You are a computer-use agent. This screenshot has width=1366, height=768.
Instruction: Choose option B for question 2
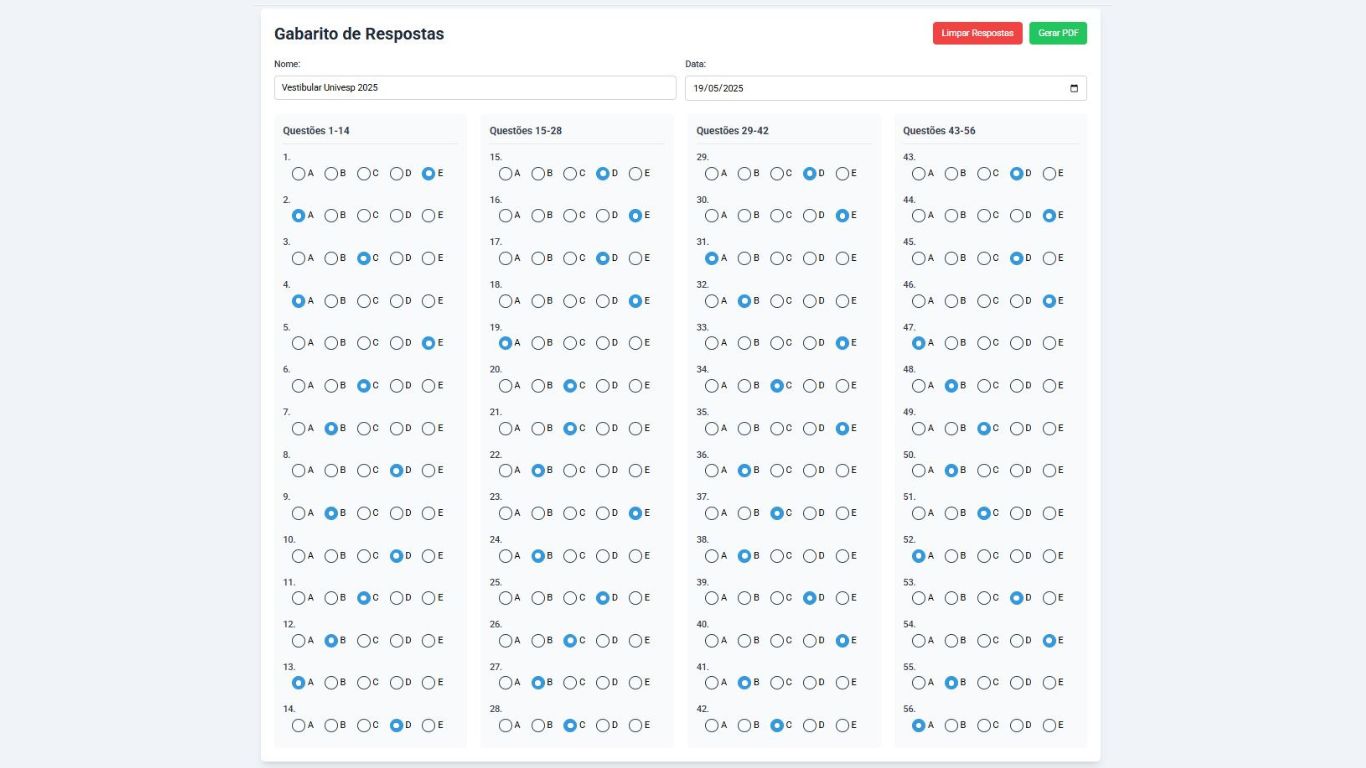click(x=331, y=215)
